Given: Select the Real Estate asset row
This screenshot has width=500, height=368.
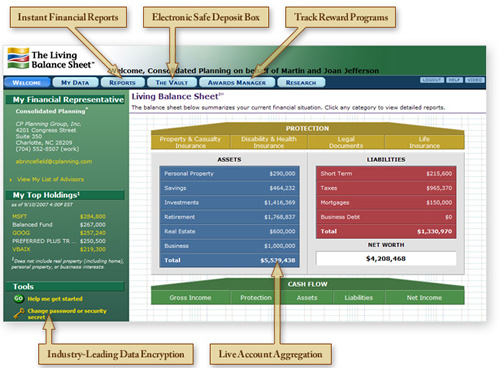Looking at the screenshot, I should [x=229, y=231].
